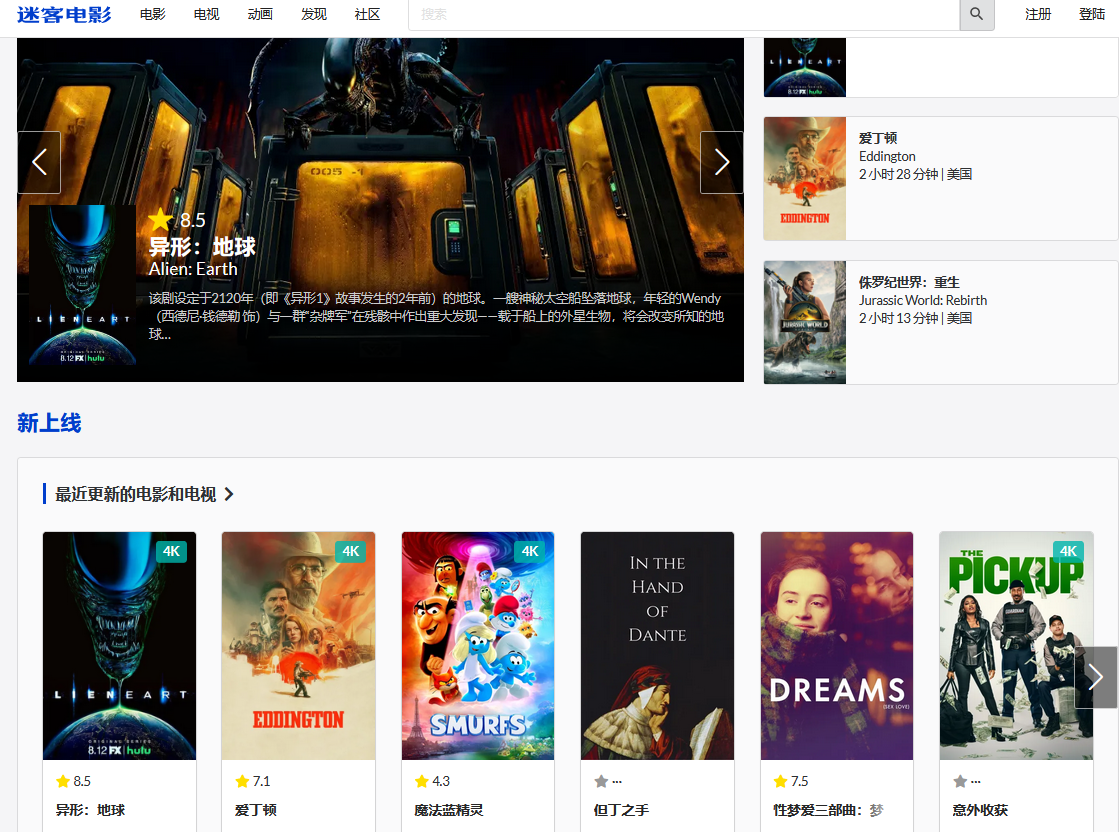The width and height of the screenshot is (1119, 832).
Task: Open 爱丁顿 title in sidebar list
Action: click(x=878, y=138)
